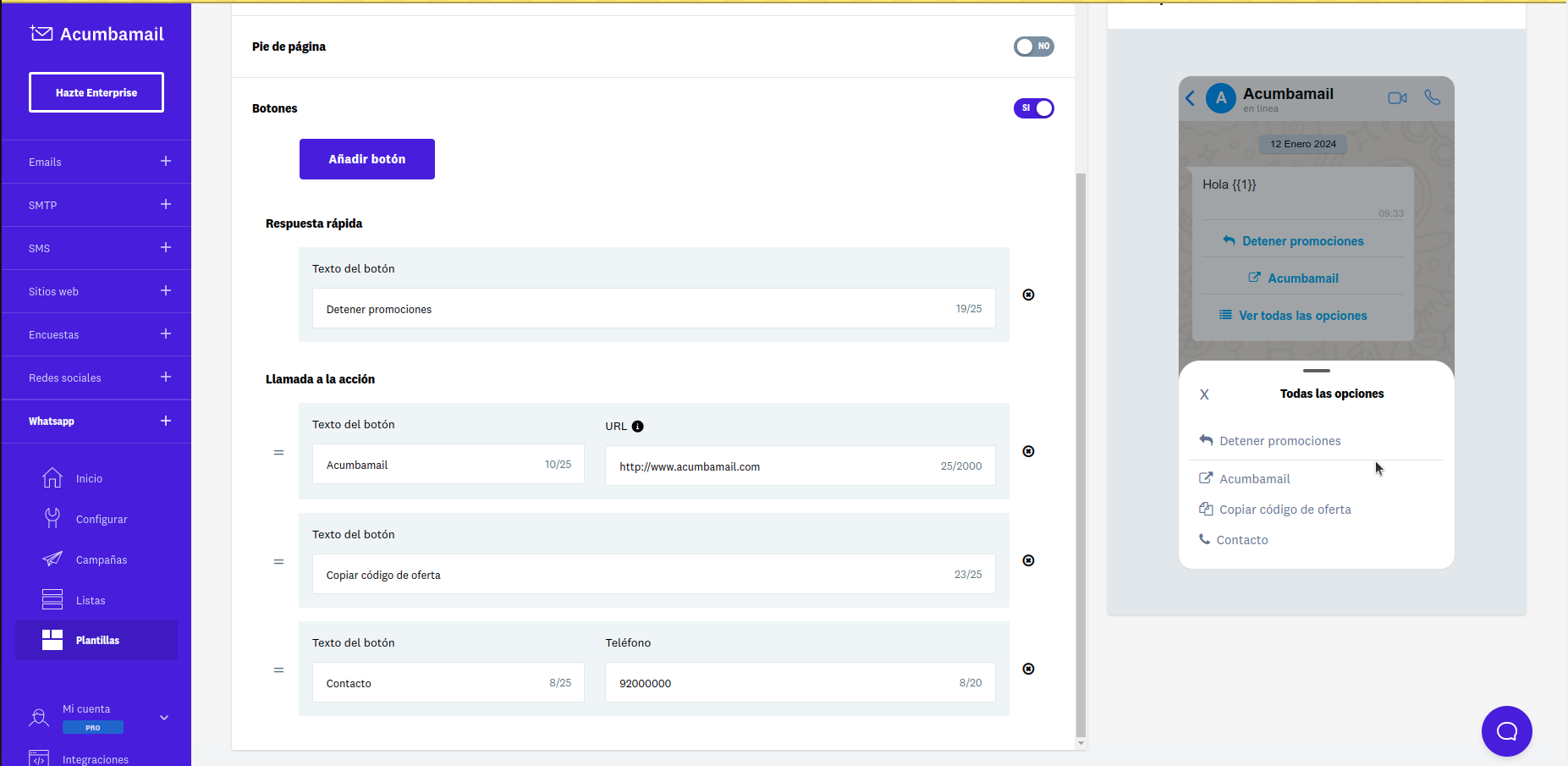Expand Encuestas menu plus
The height and width of the screenshot is (766, 1568).
pyautogui.click(x=166, y=333)
